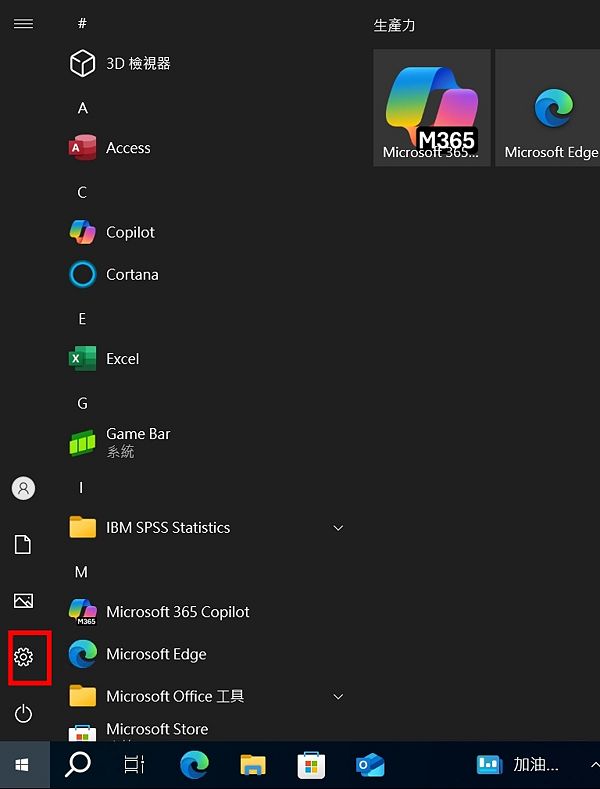Open Settings gear in Start sidebar
This screenshot has width=600, height=789.
click(24, 657)
